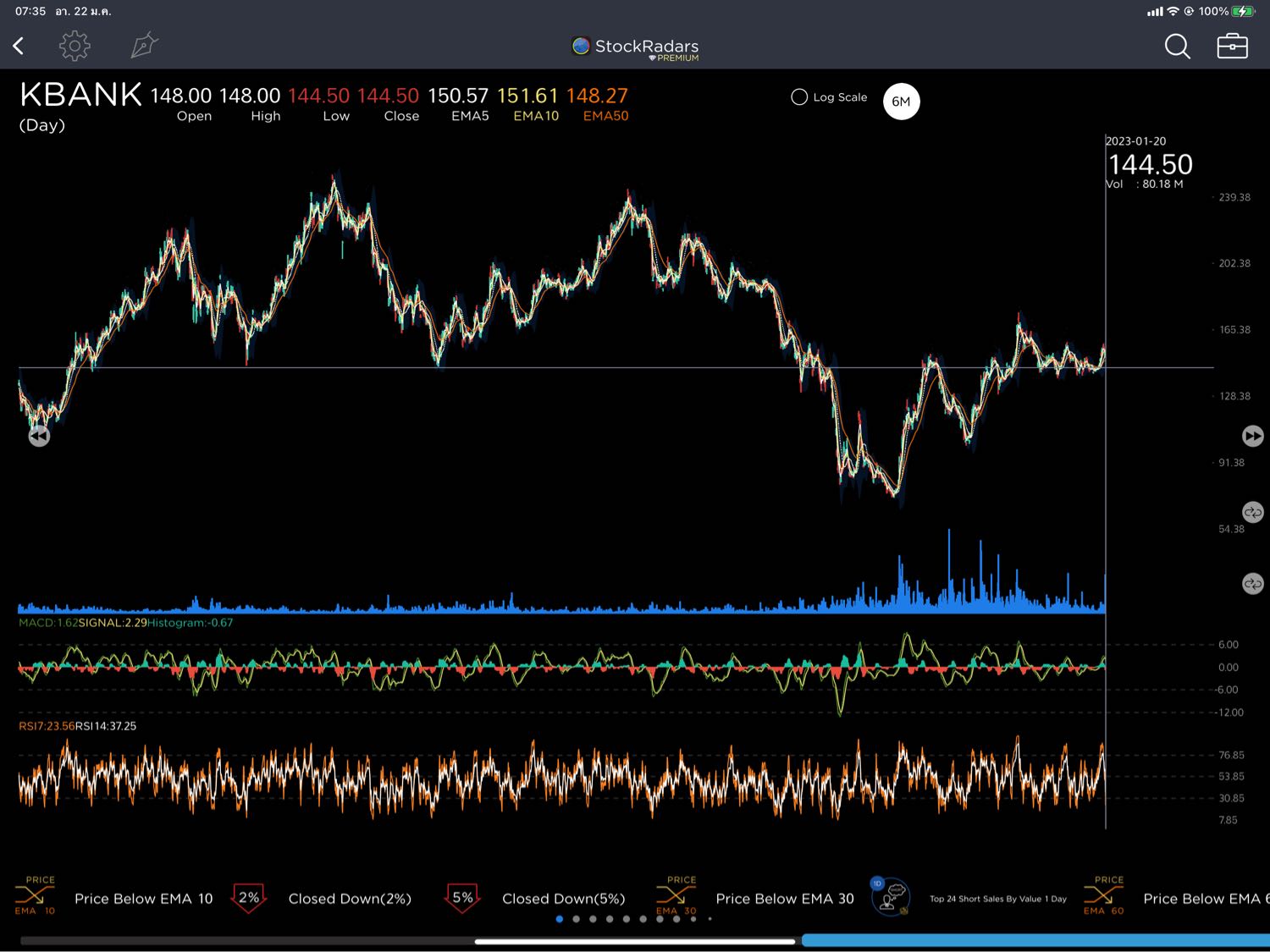Tap the 202.38 price axis label

tap(1234, 263)
